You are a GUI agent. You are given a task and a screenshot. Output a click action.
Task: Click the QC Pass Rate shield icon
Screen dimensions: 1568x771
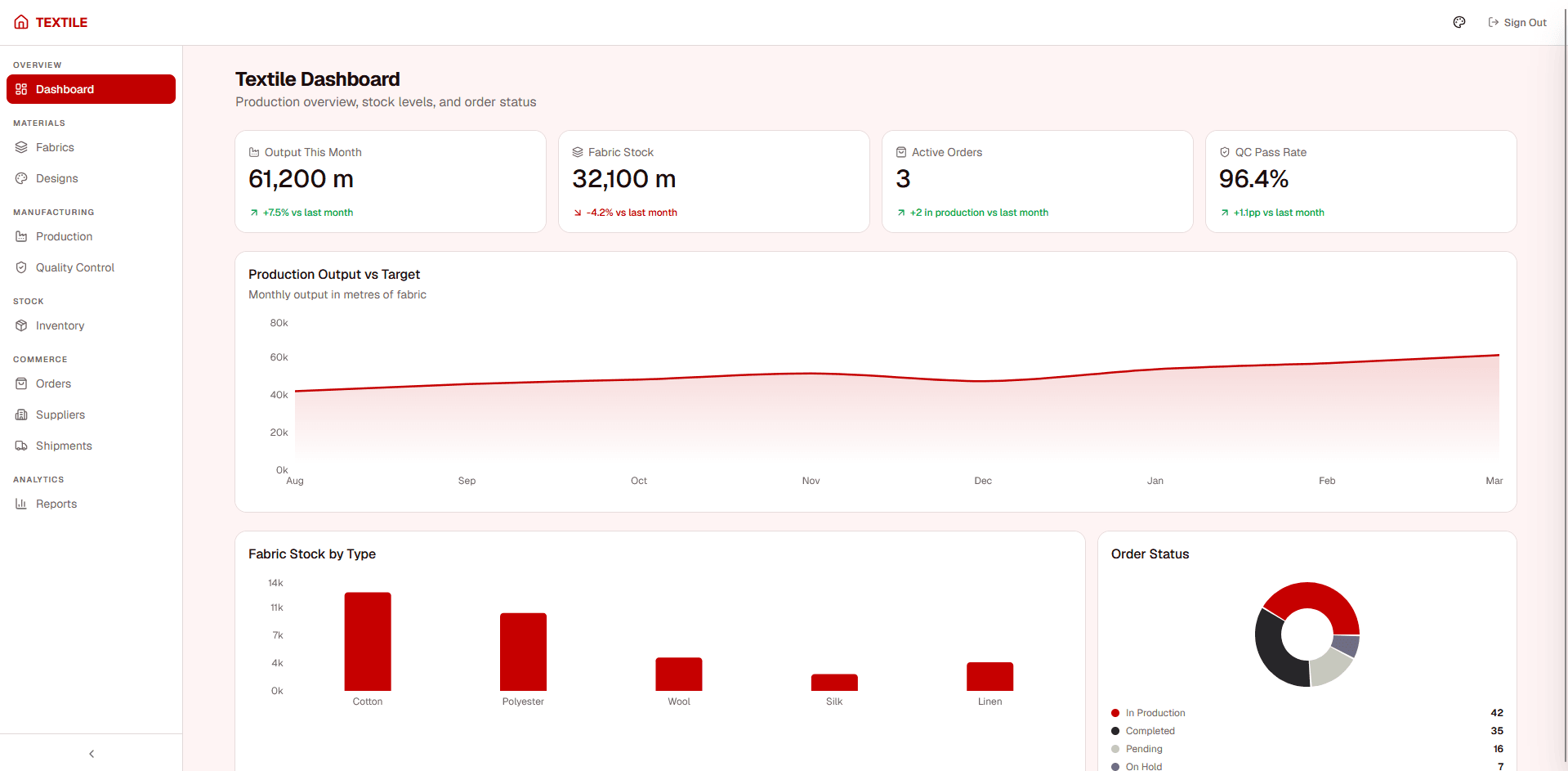[1225, 152]
